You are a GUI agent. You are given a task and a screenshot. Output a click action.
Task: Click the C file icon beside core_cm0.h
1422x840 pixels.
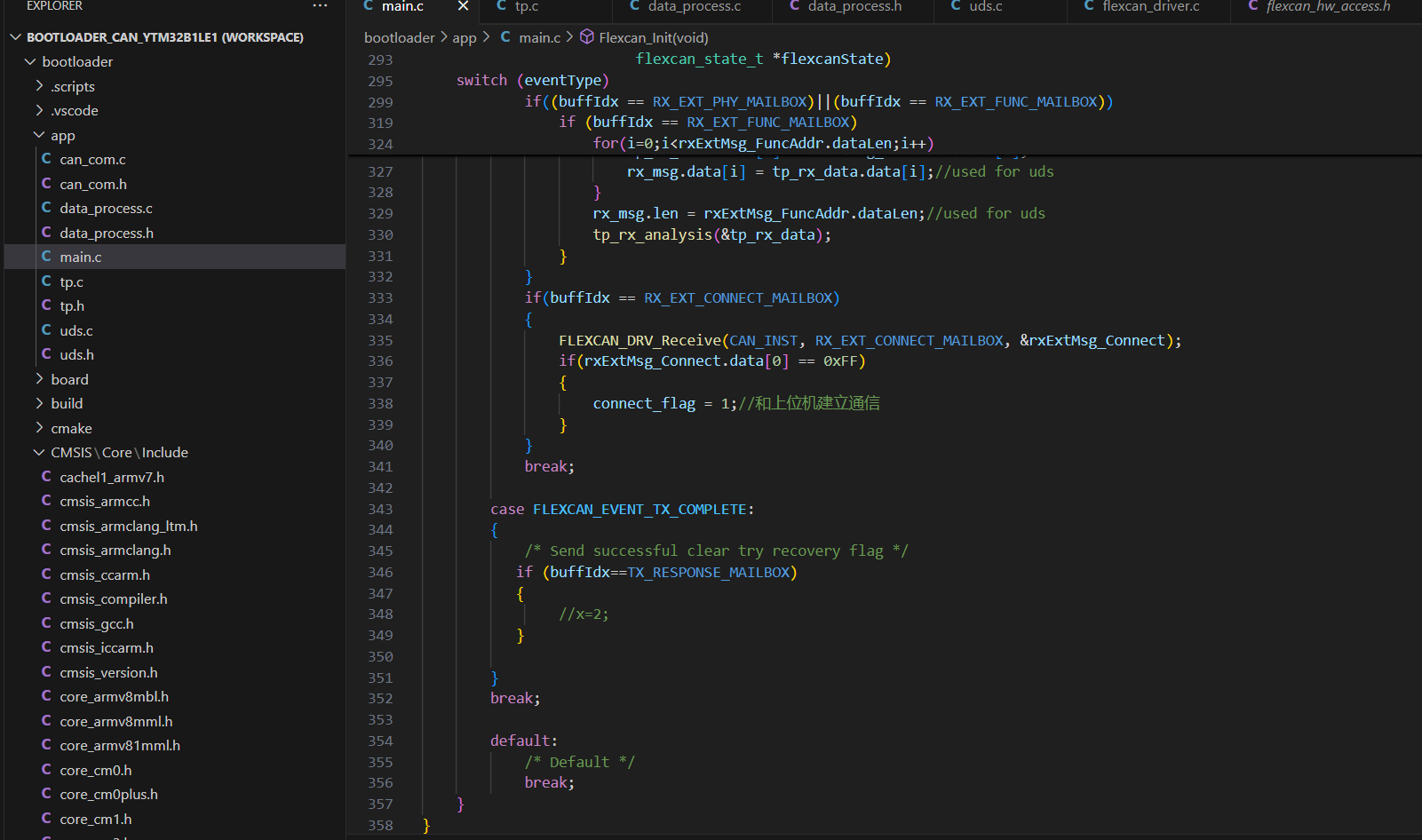tap(46, 770)
